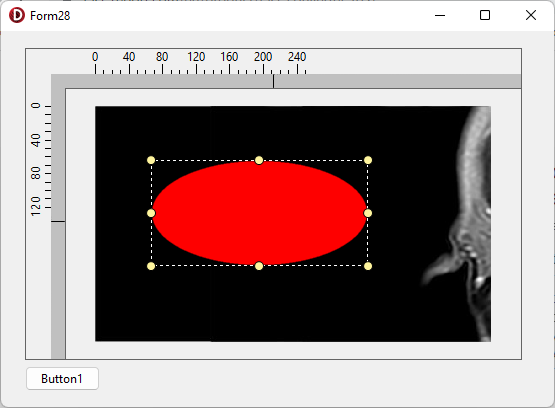Click the bottom-left selection handle
Screen dimensions: 555x408
(151, 266)
